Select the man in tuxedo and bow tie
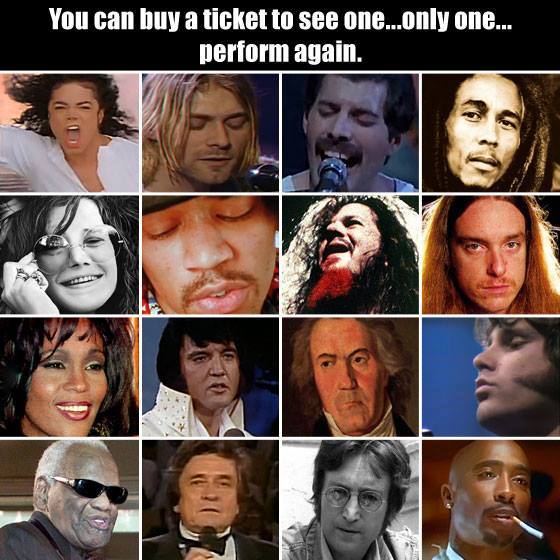Image resolution: width=560 pixels, height=560 pixels. tap(210, 500)
